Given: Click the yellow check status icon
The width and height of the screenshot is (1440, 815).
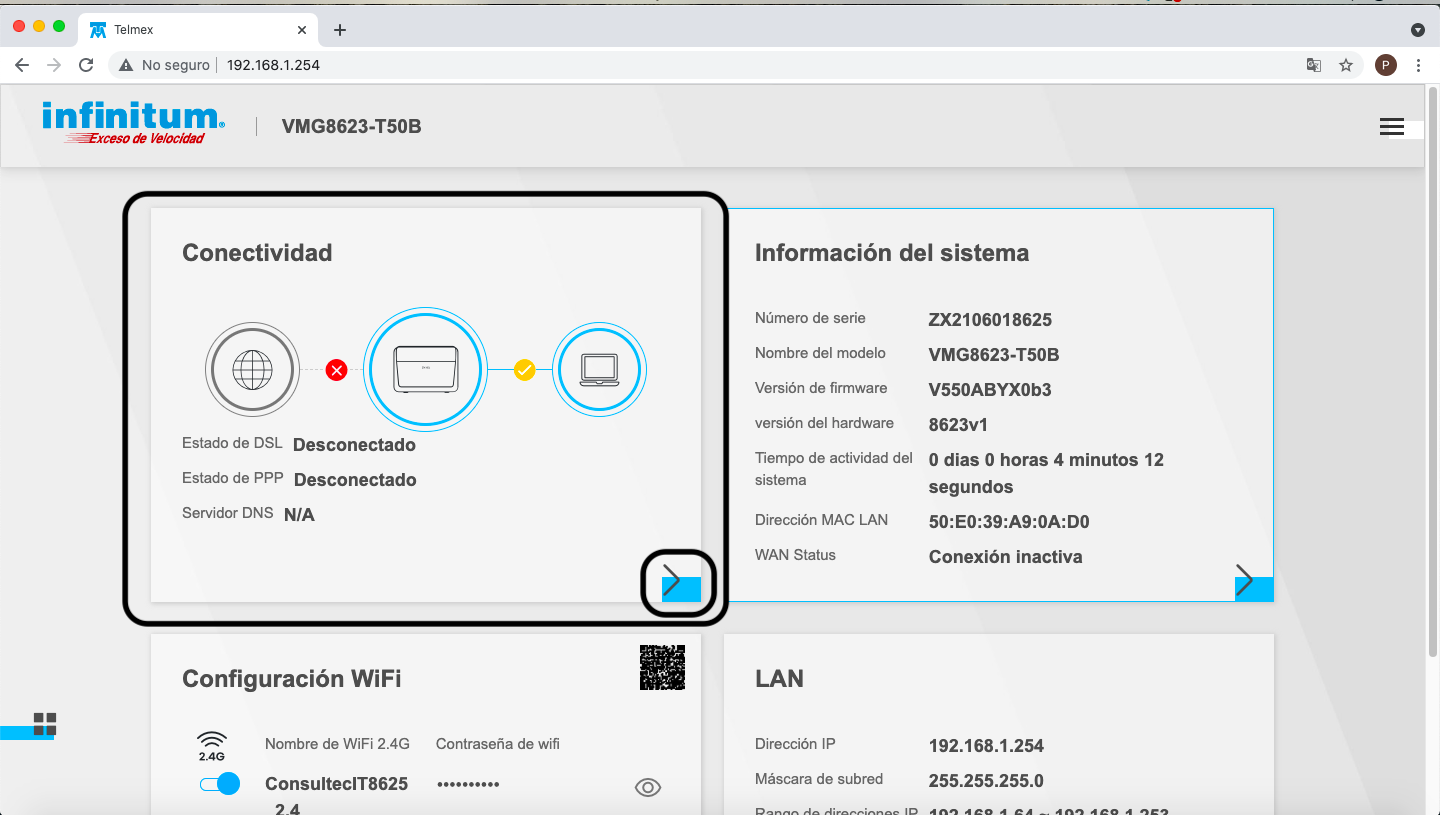Looking at the screenshot, I should tap(524, 370).
